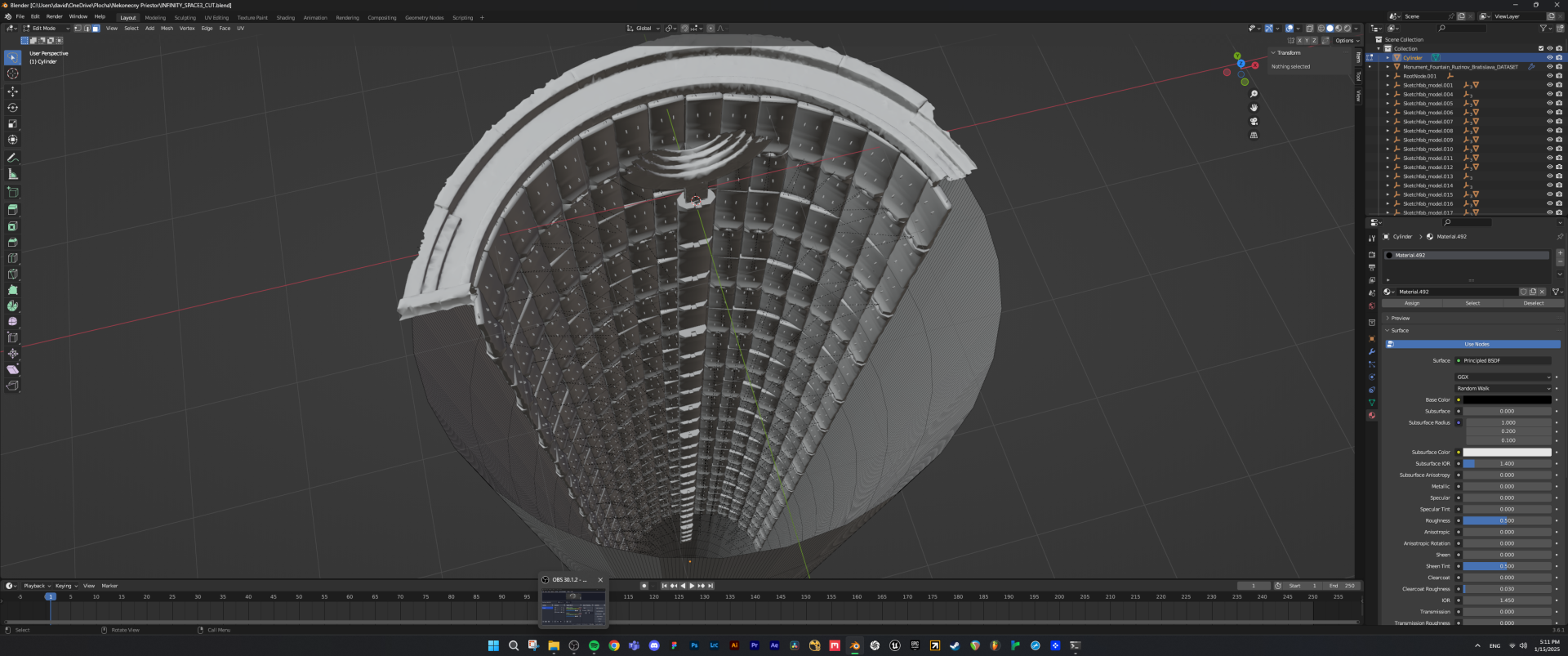Open the Modifiers wrench properties tab
The image size is (1568, 656).
(x=1372, y=351)
